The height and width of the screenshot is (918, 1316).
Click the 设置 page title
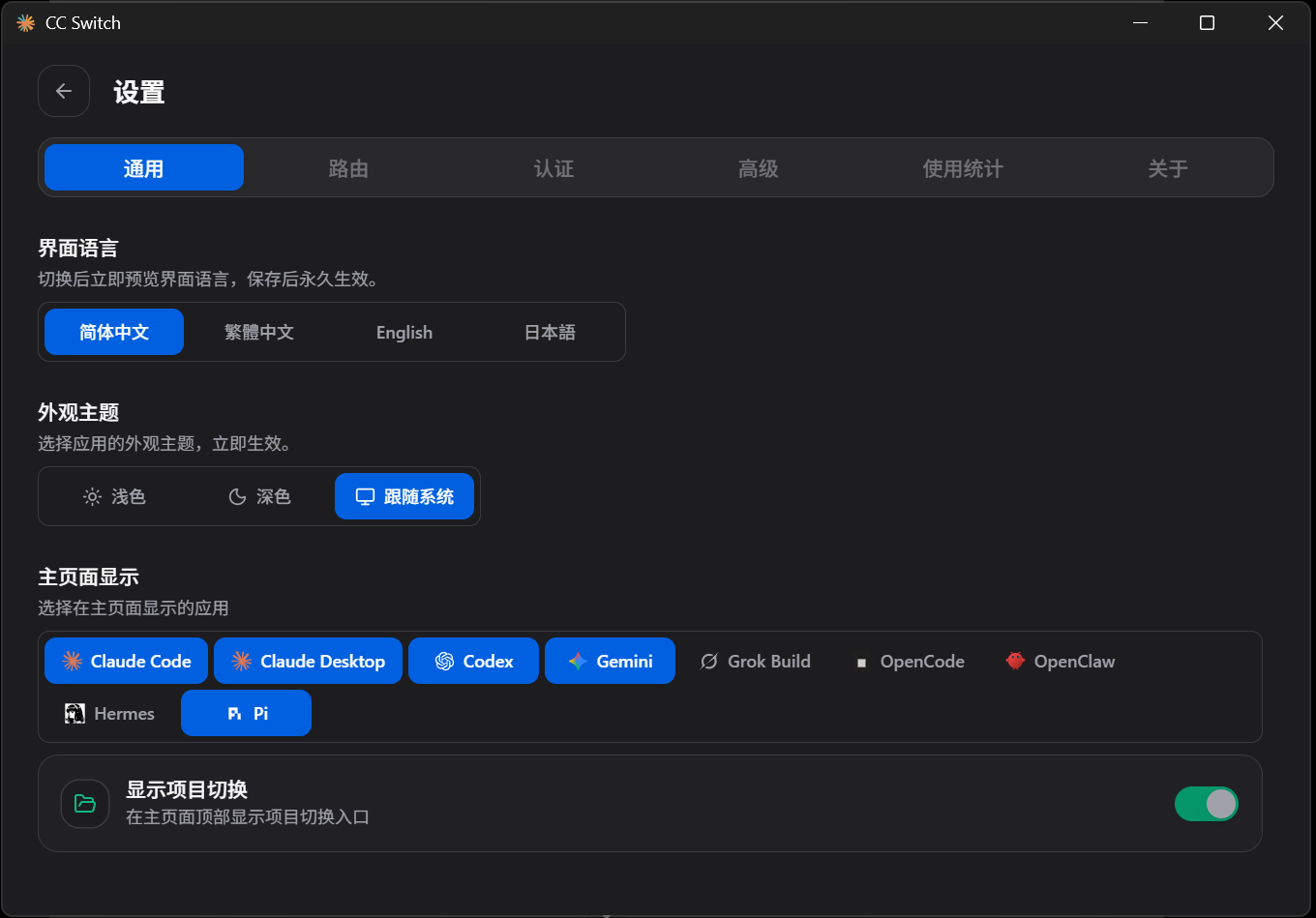(x=139, y=92)
